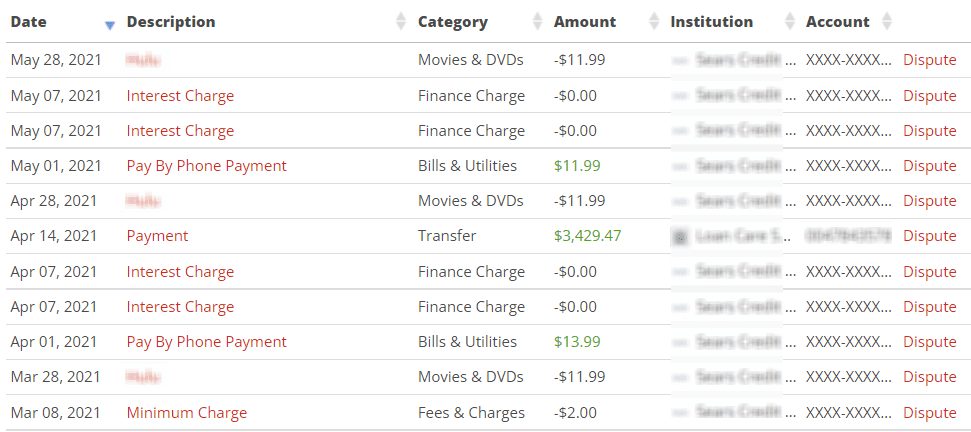Select the Account column header
Viewport: 971px width, 432px height.
[x=837, y=22]
